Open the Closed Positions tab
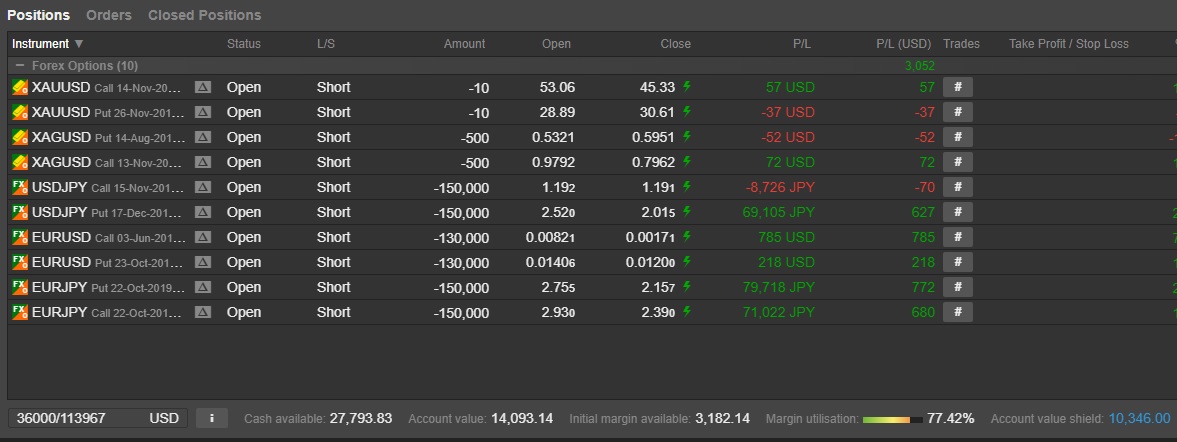The width and height of the screenshot is (1177, 442). (x=204, y=15)
